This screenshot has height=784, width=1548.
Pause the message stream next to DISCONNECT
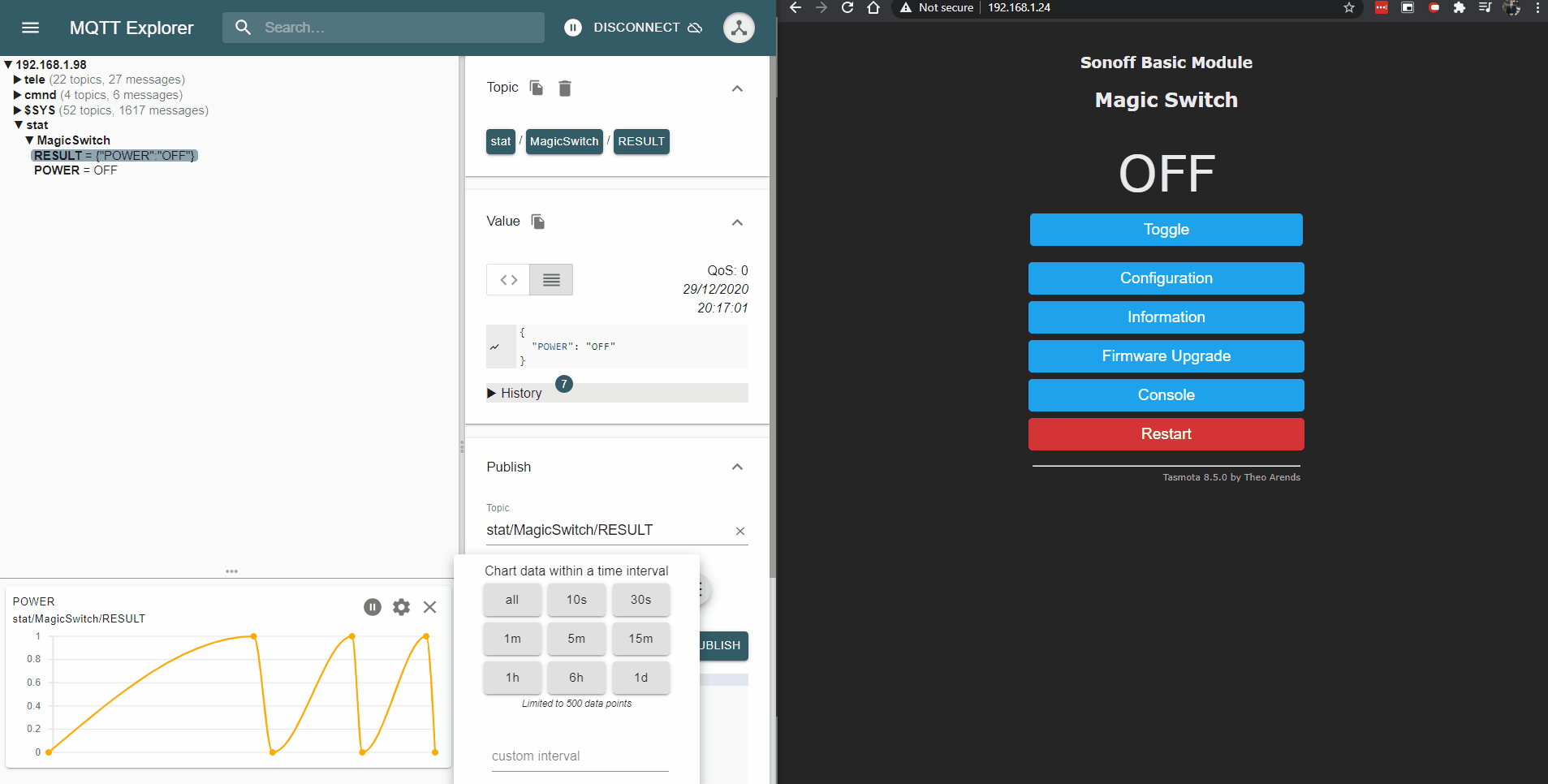pos(573,27)
